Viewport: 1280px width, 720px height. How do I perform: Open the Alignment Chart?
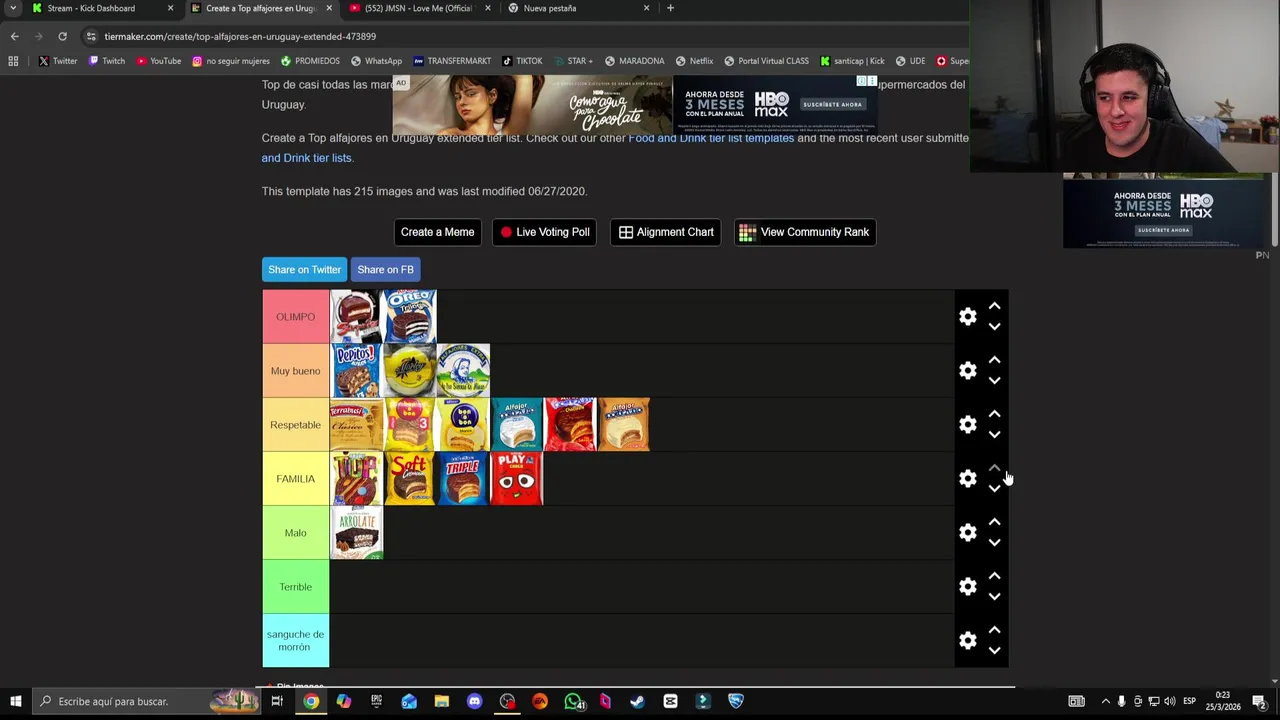(x=666, y=232)
